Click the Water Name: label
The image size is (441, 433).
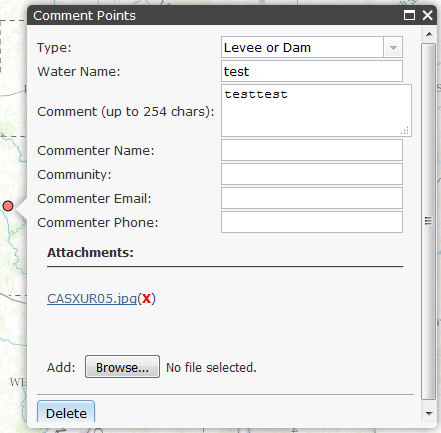[79, 72]
